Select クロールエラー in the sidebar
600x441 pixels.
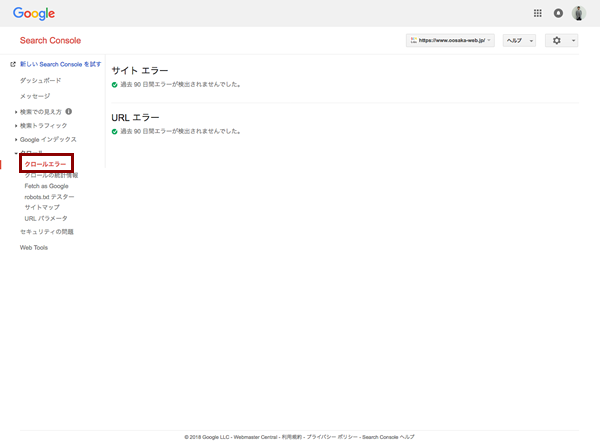(45, 164)
